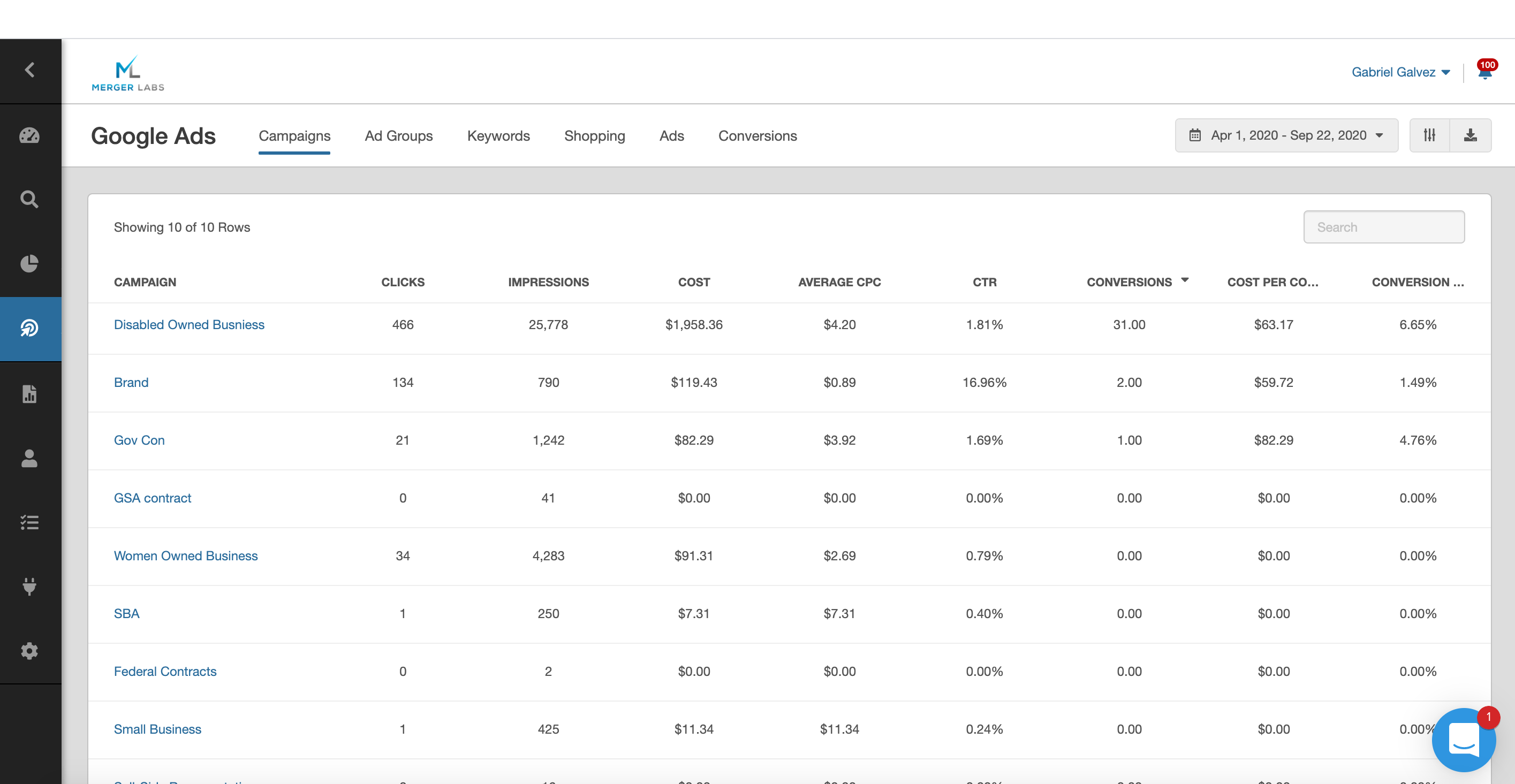Sort by the AVERAGE CPC column header
The image size is (1515, 784).
click(x=839, y=282)
